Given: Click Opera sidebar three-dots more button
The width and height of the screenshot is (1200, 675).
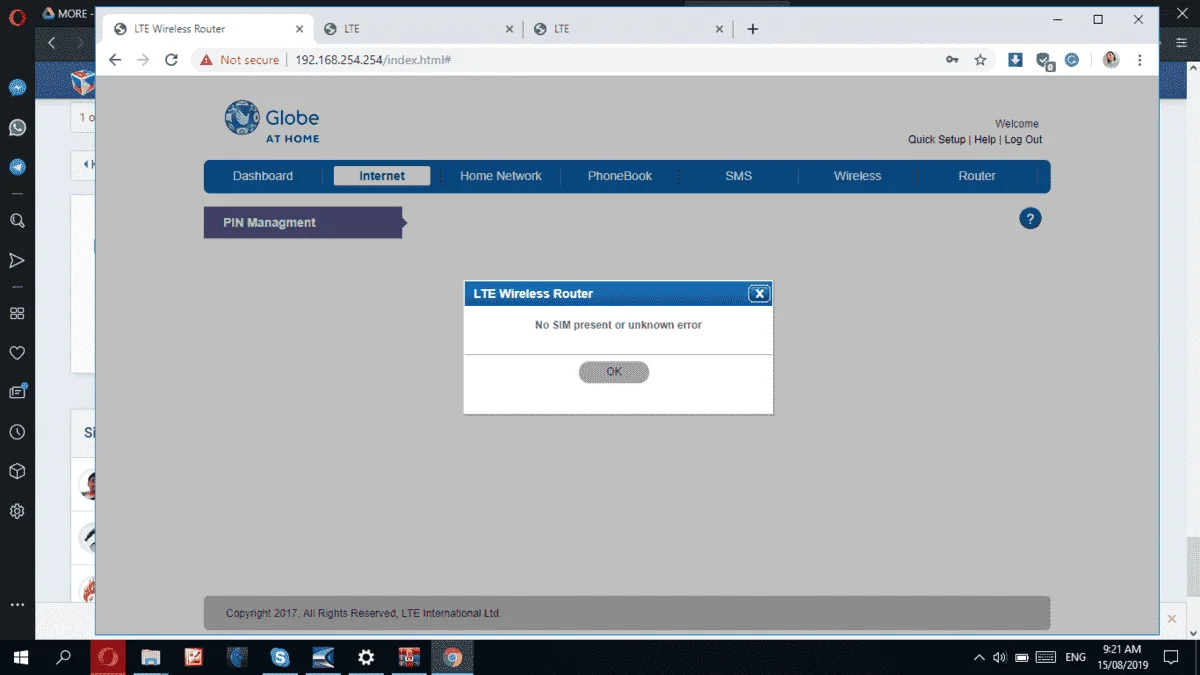Looking at the screenshot, I should pos(17,605).
